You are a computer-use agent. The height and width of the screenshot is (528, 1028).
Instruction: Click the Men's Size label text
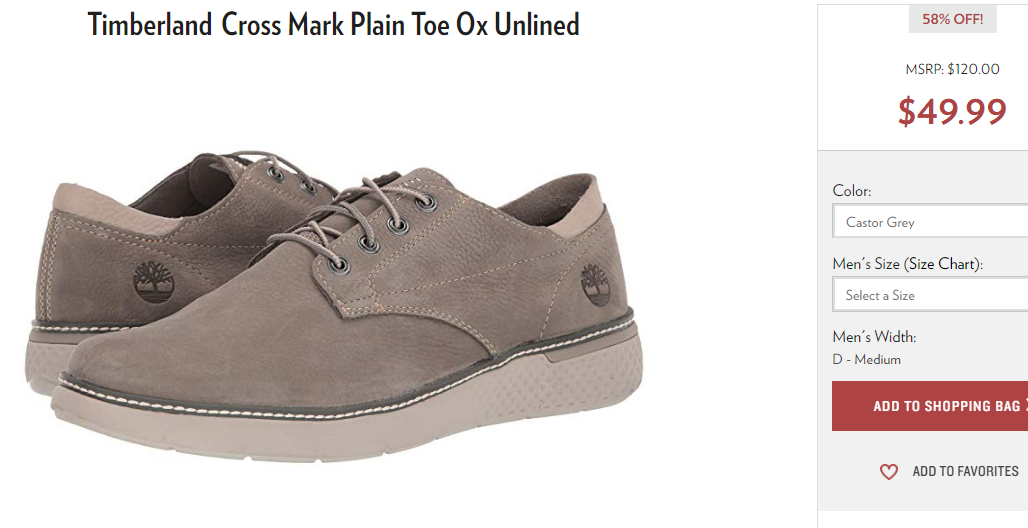coord(865,264)
